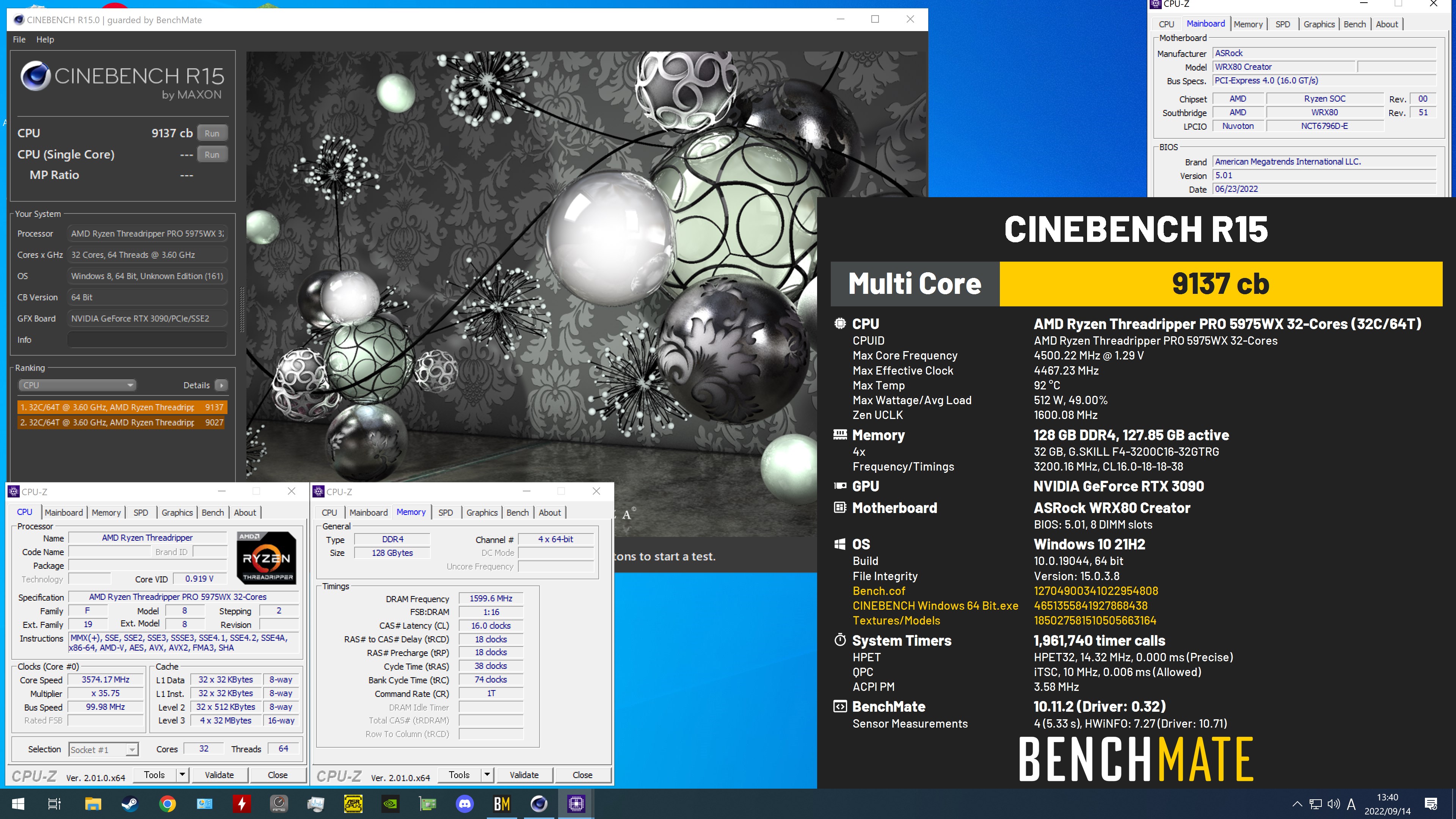This screenshot has height=819, width=1456.
Task: Click the Processor field in Your System
Action: [147, 234]
